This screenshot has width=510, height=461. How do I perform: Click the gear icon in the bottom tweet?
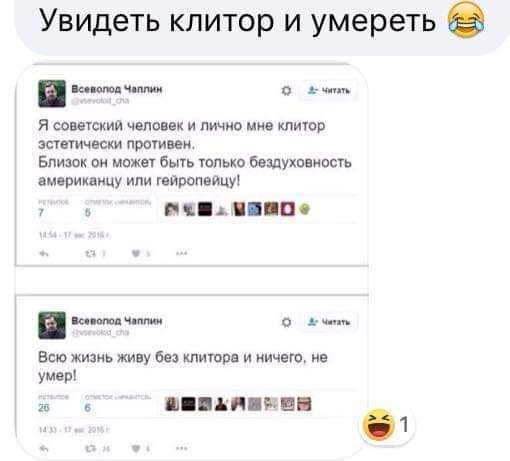coord(286,322)
